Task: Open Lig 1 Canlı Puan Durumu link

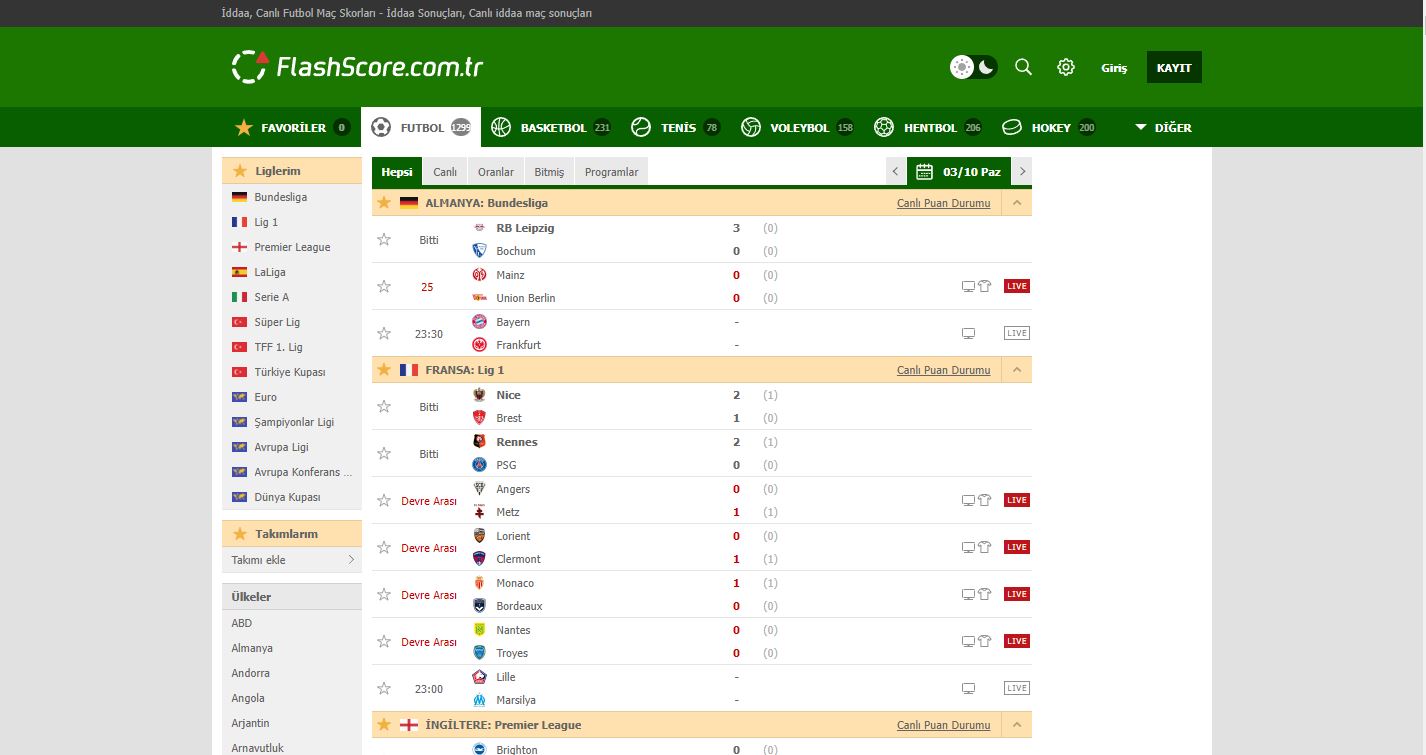Action: point(943,370)
